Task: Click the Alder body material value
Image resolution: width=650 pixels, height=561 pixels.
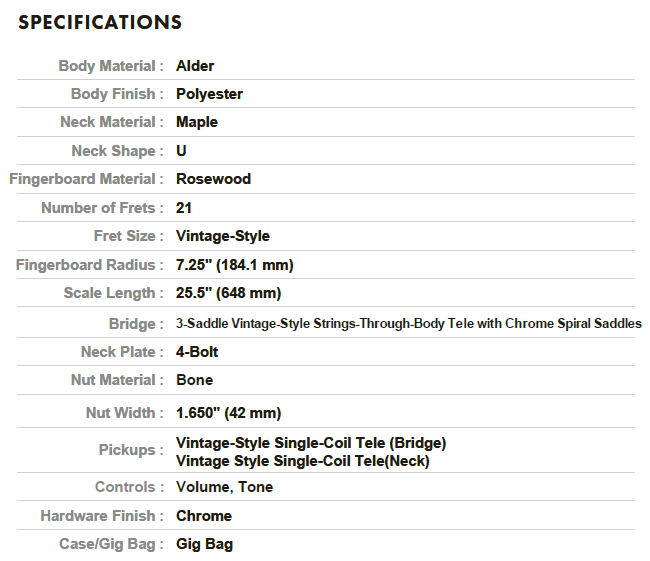Action: 195,66
